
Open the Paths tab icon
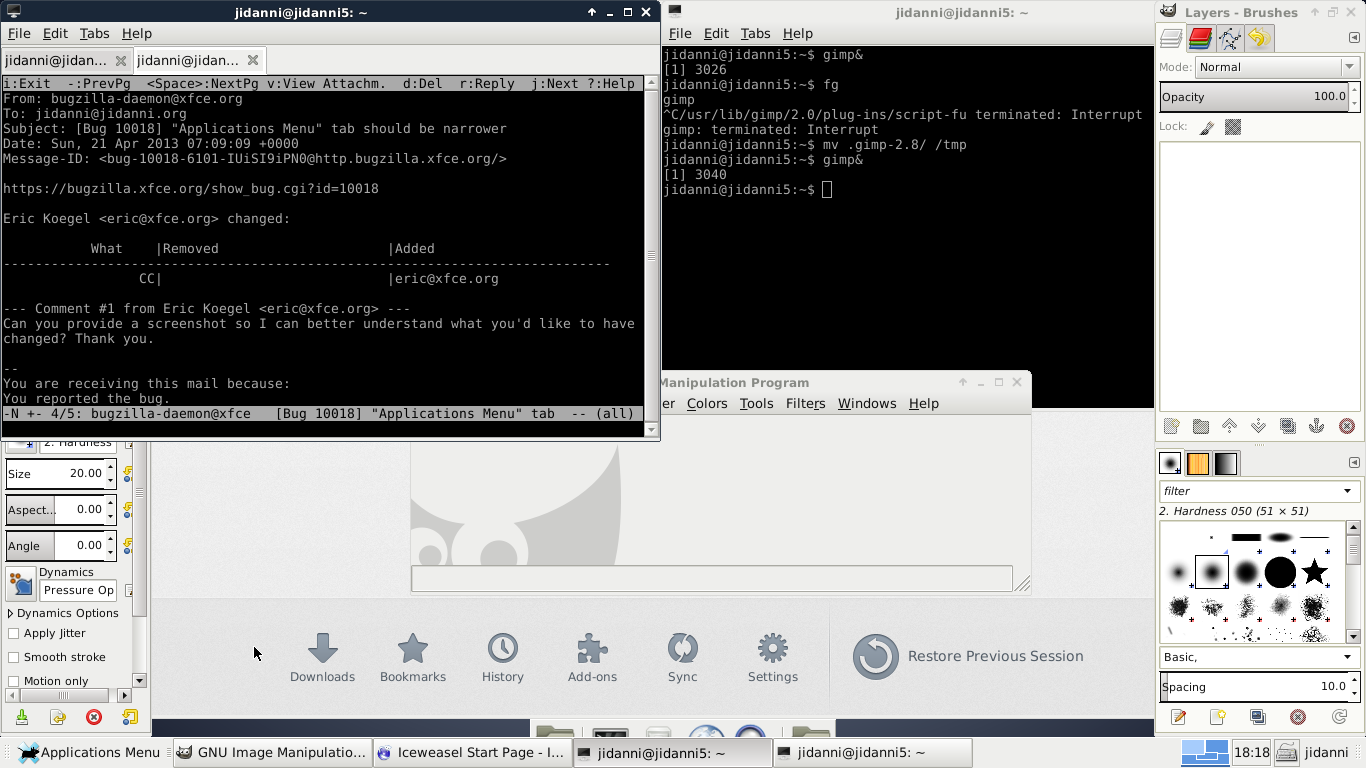(1229, 39)
